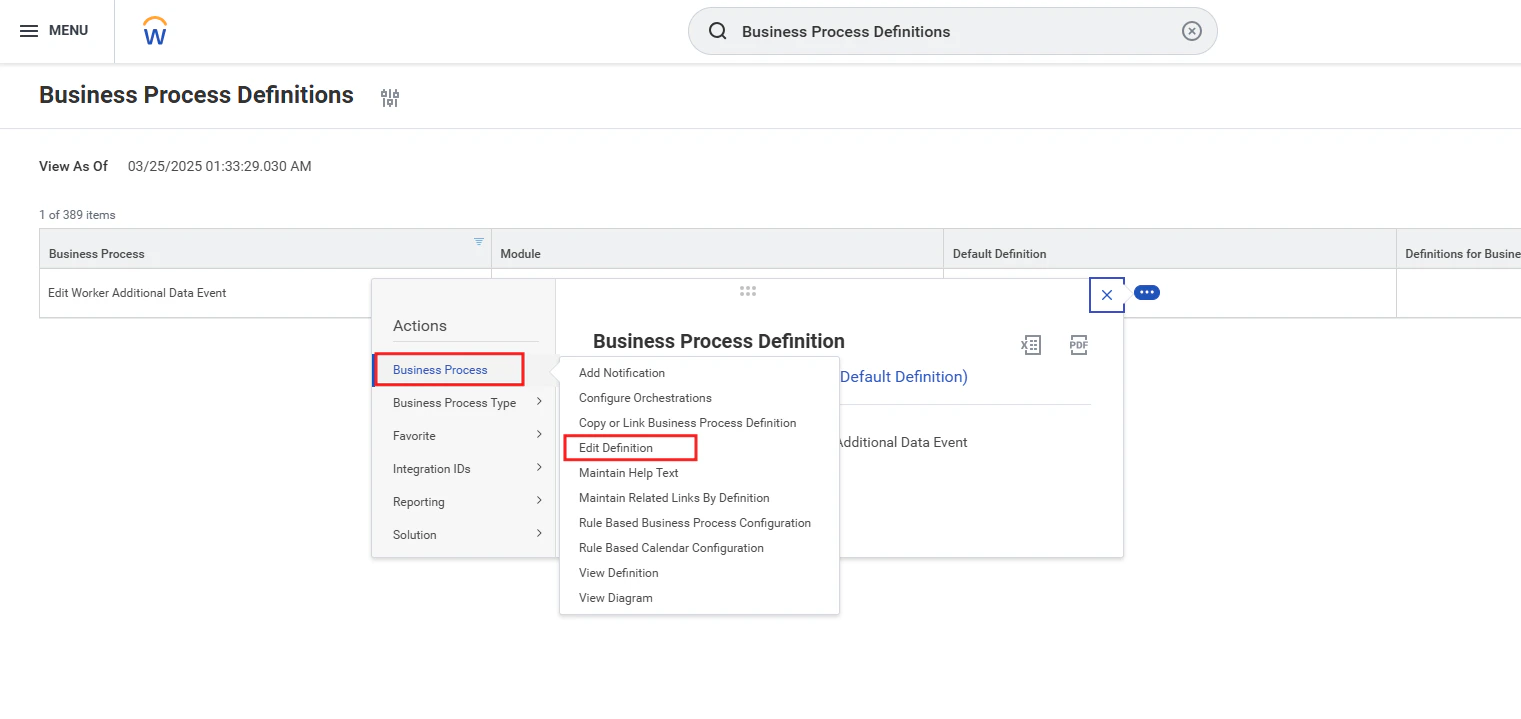
Task: Select Business Process in Actions menu
Action: 440,370
